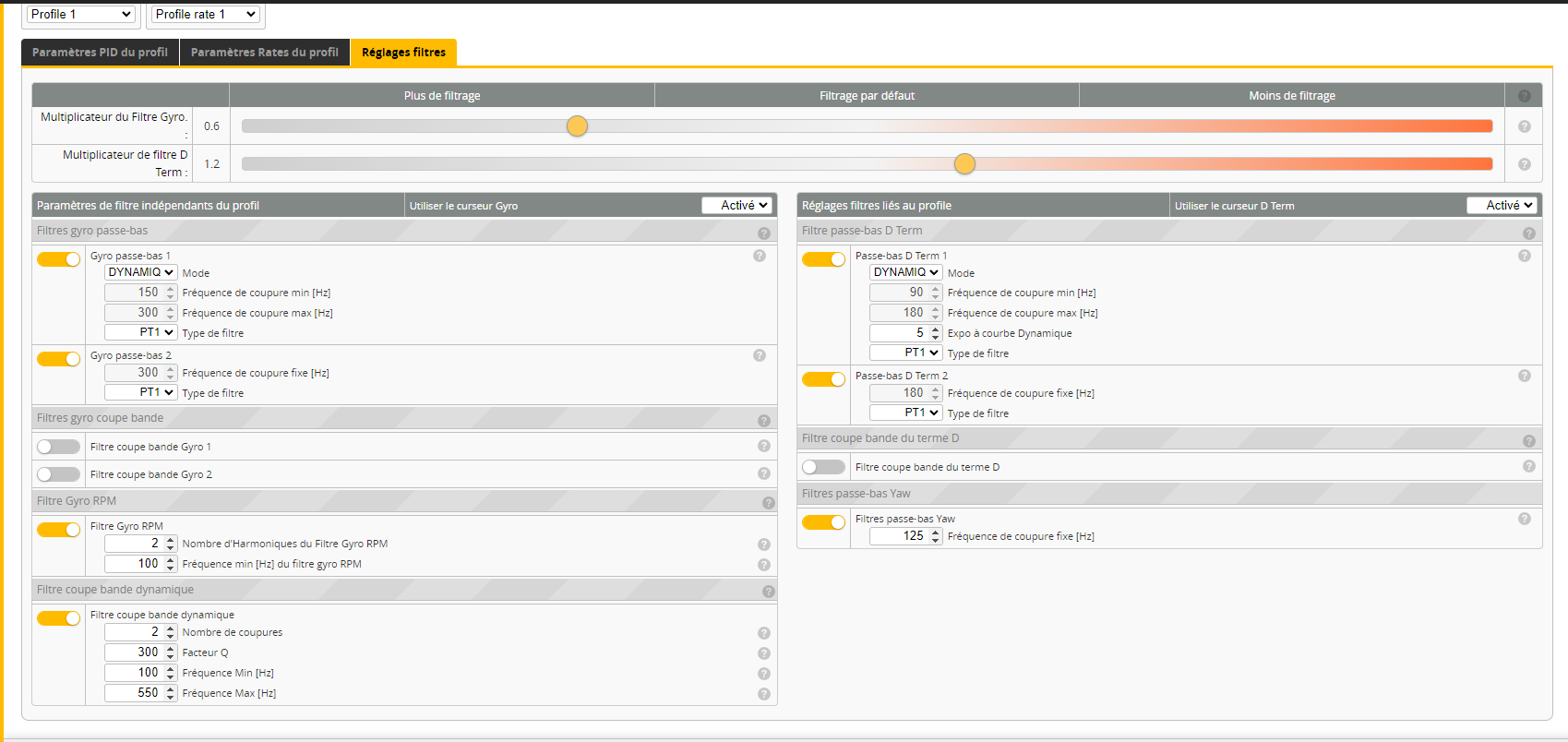Click the Filtrage par défaut header

pos(867,96)
